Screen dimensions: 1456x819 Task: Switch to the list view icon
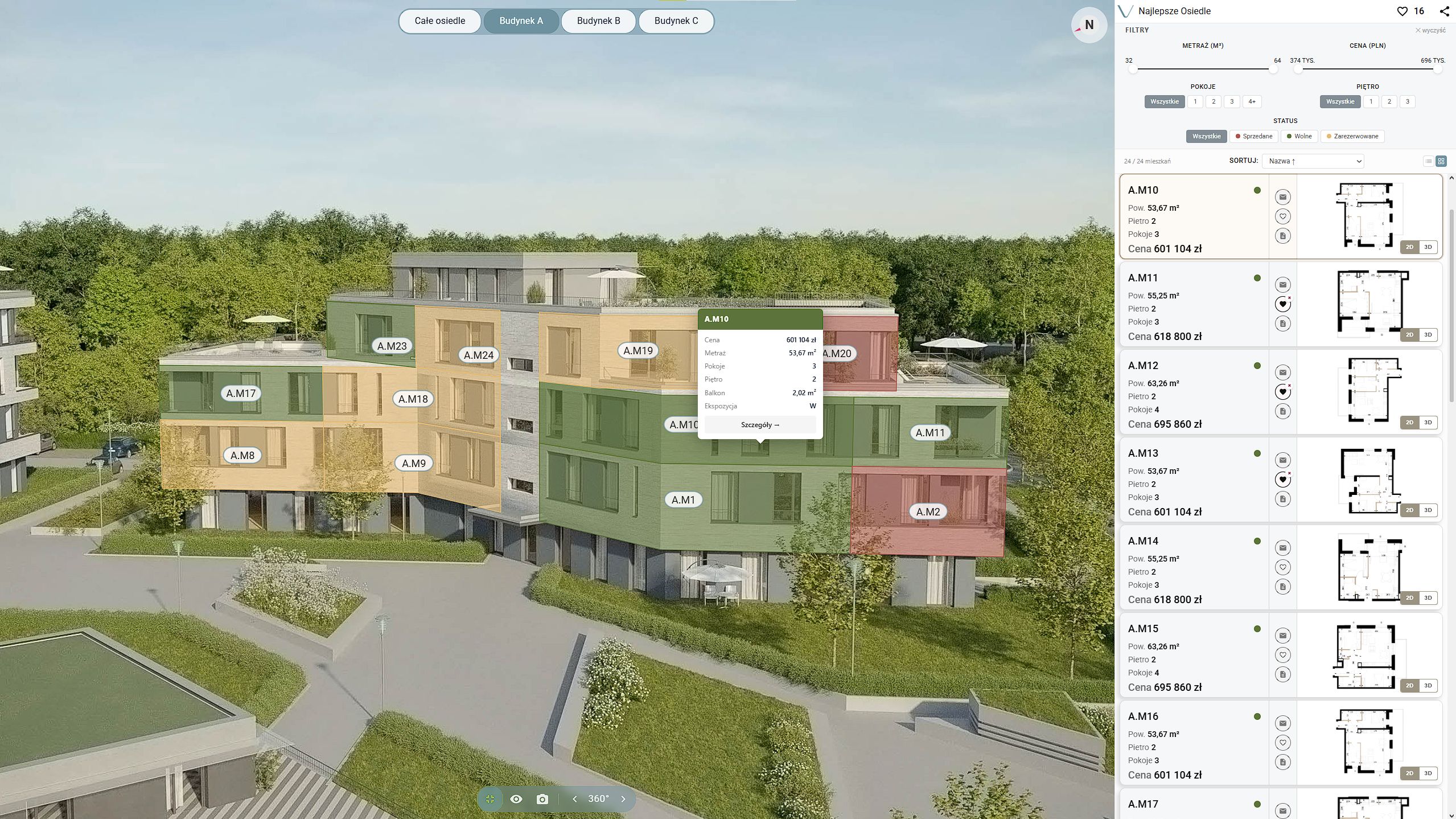[1428, 161]
